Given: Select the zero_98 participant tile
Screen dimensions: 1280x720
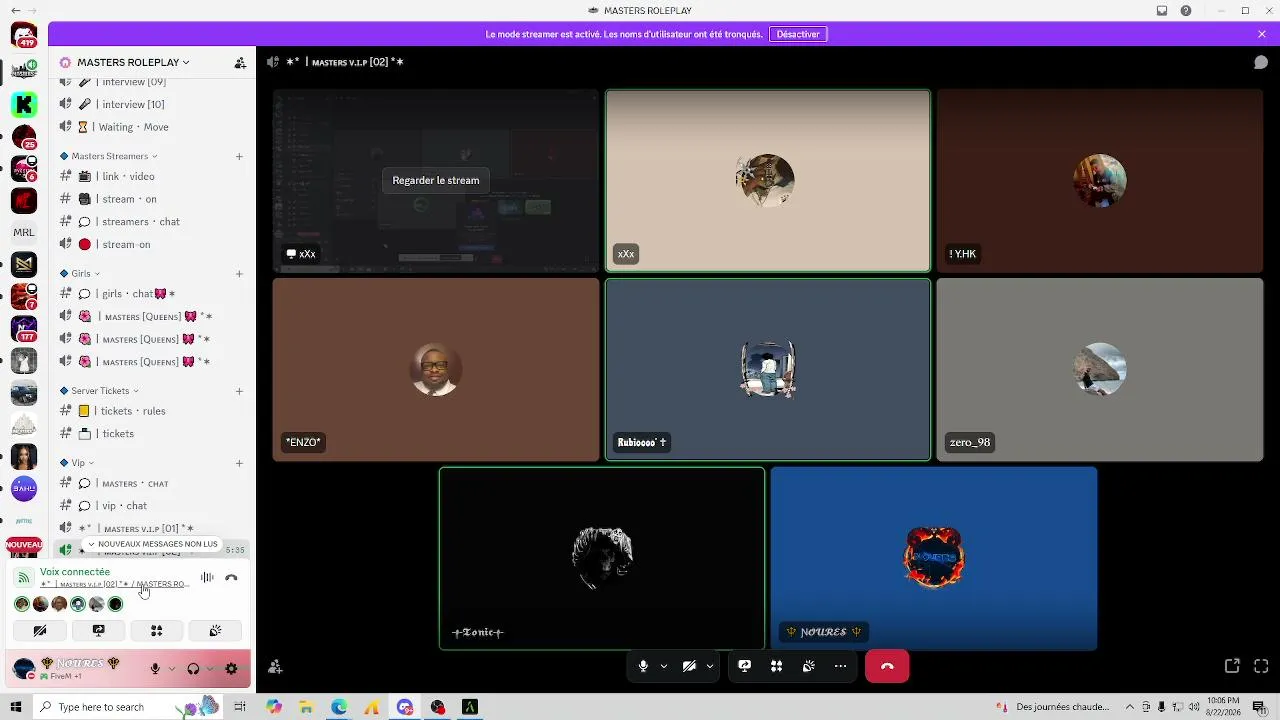Looking at the screenshot, I should 1100,369.
